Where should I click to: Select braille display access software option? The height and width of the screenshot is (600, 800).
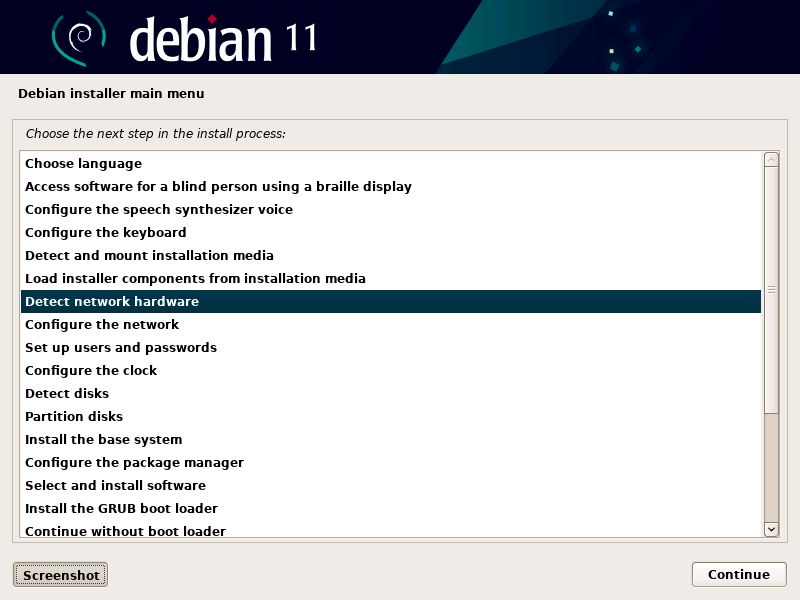point(391,186)
